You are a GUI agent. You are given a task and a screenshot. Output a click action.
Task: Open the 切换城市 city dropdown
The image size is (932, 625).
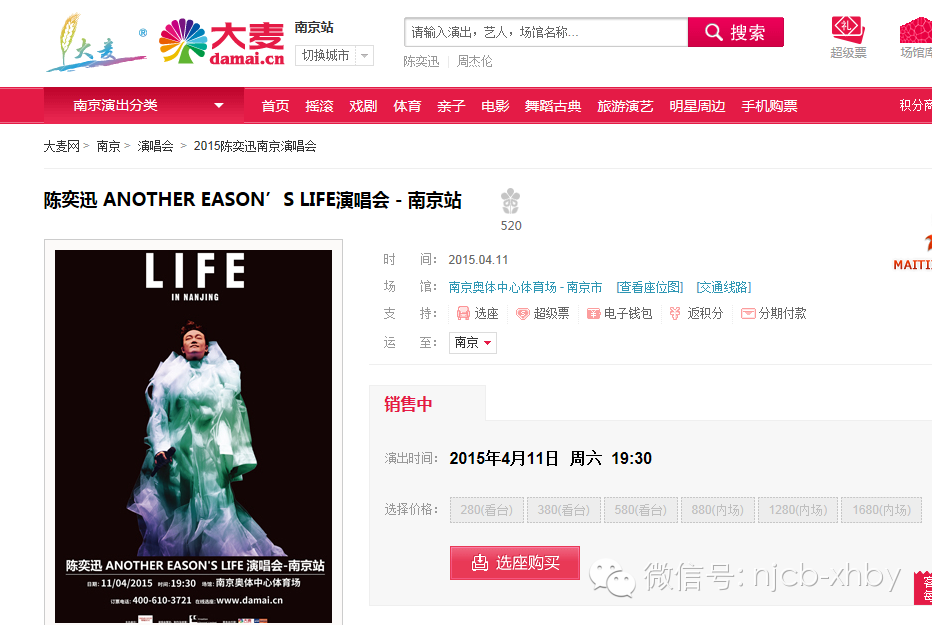(x=334, y=56)
